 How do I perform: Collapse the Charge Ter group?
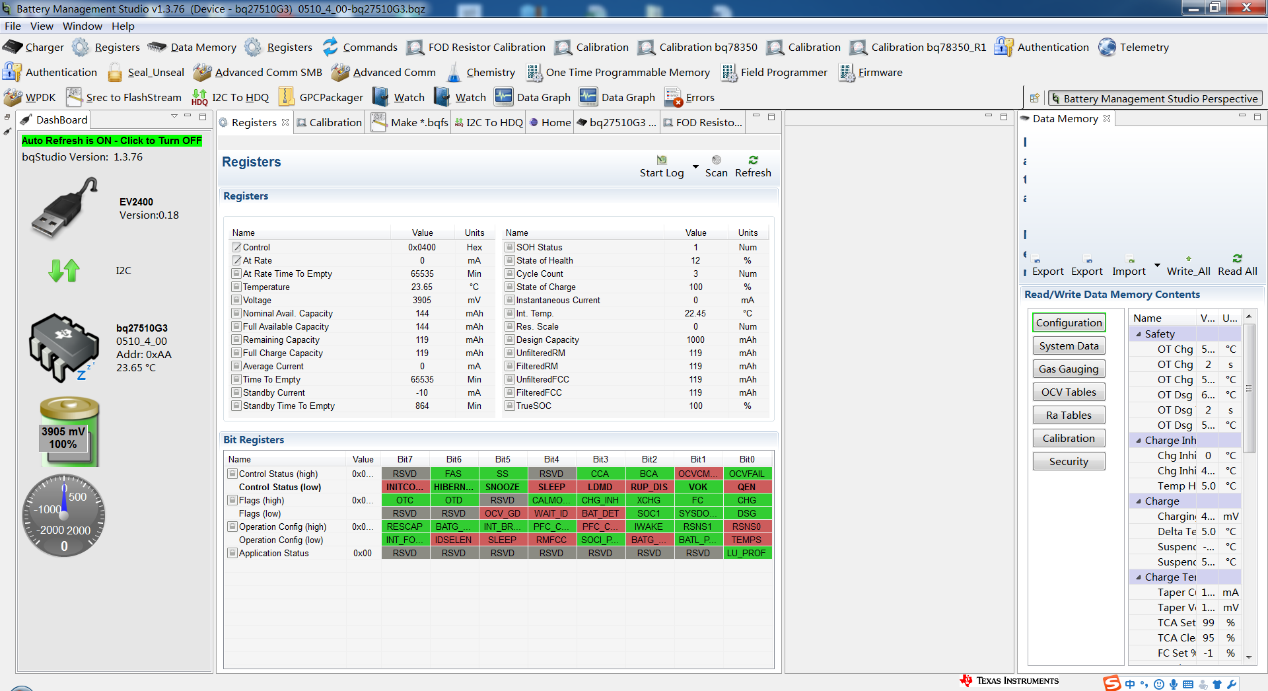pyautogui.click(x=1137, y=577)
